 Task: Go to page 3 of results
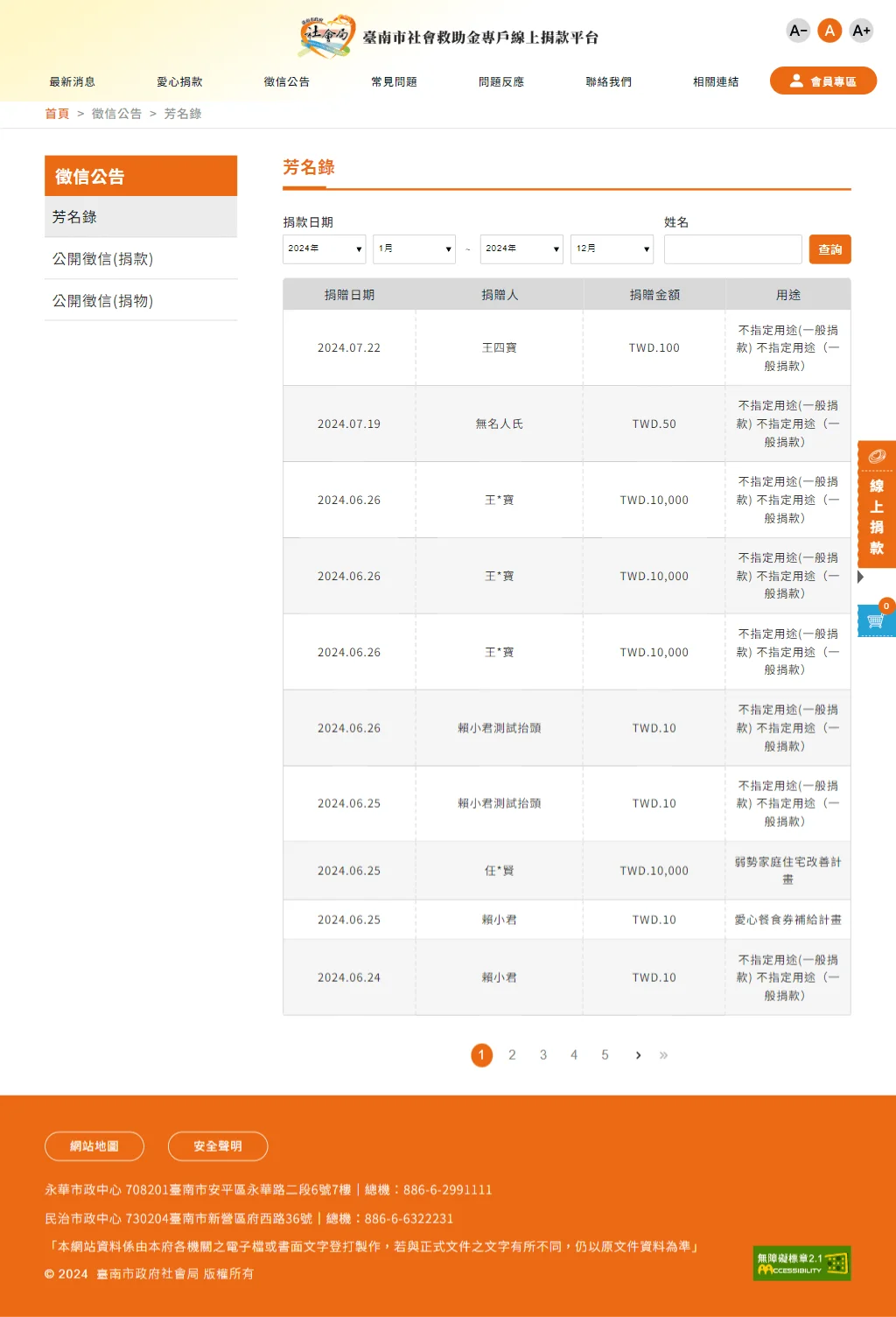coord(543,1055)
